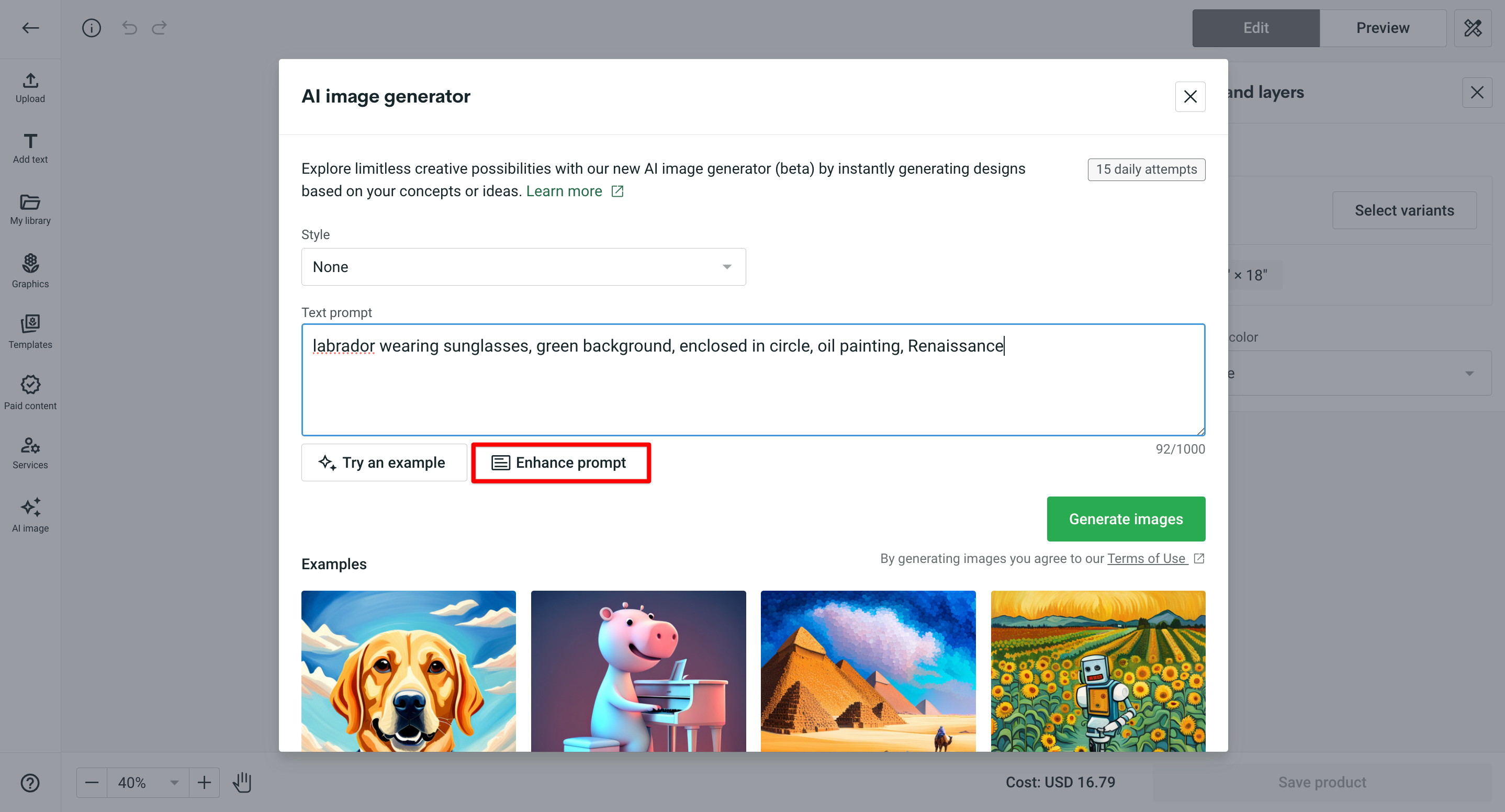This screenshot has height=812, width=1505.
Task: Open My library panel
Action: [x=30, y=209]
